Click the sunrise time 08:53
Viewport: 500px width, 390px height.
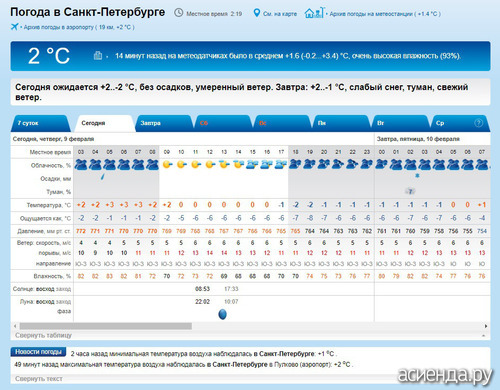tap(202, 289)
